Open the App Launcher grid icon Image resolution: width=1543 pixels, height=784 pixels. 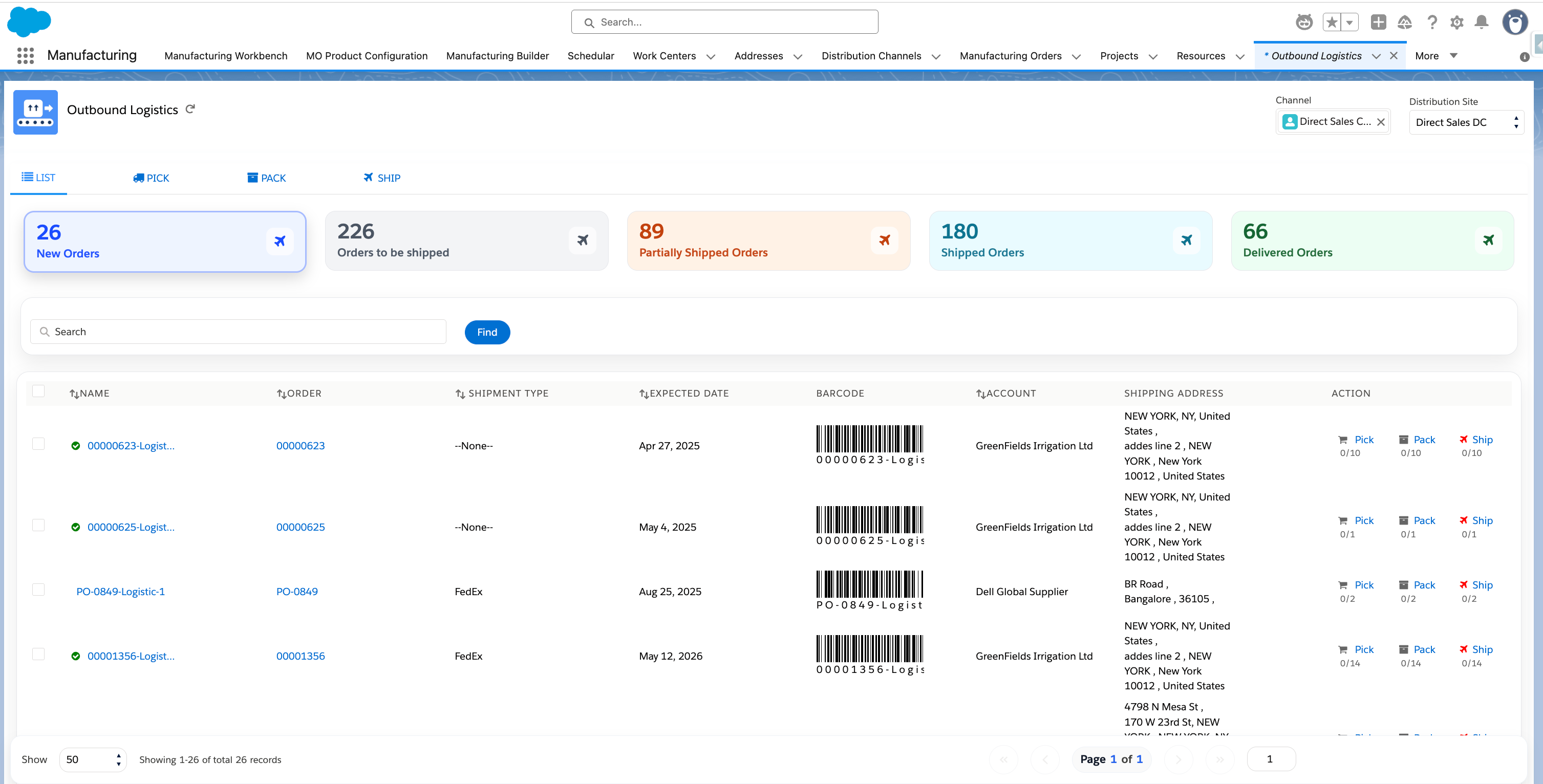point(25,56)
